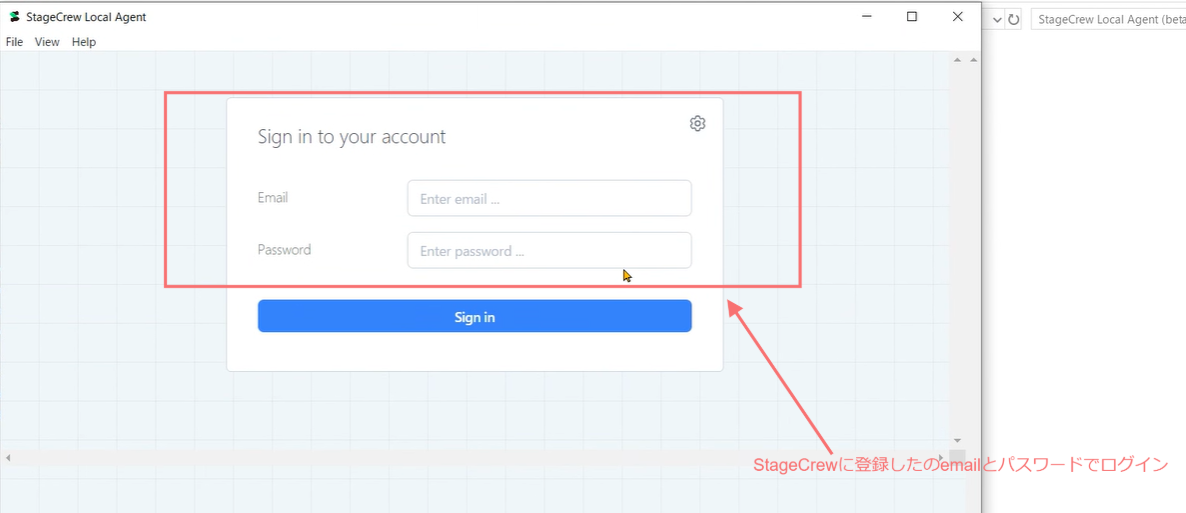Viewport: 1186px width, 513px height.
Task: Expand the dropdown chevron next to refresh
Action: pyautogui.click(x=997, y=19)
